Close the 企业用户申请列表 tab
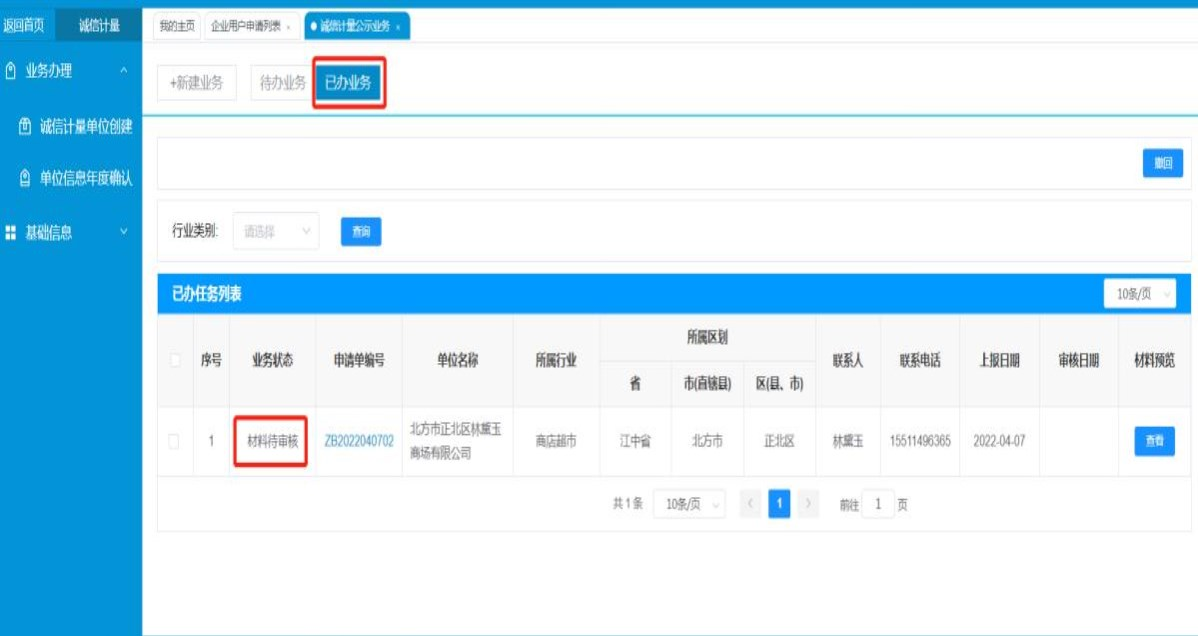Image resolution: width=1198 pixels, height=636 pixels. pyautogui.click(x=288, y=27)
